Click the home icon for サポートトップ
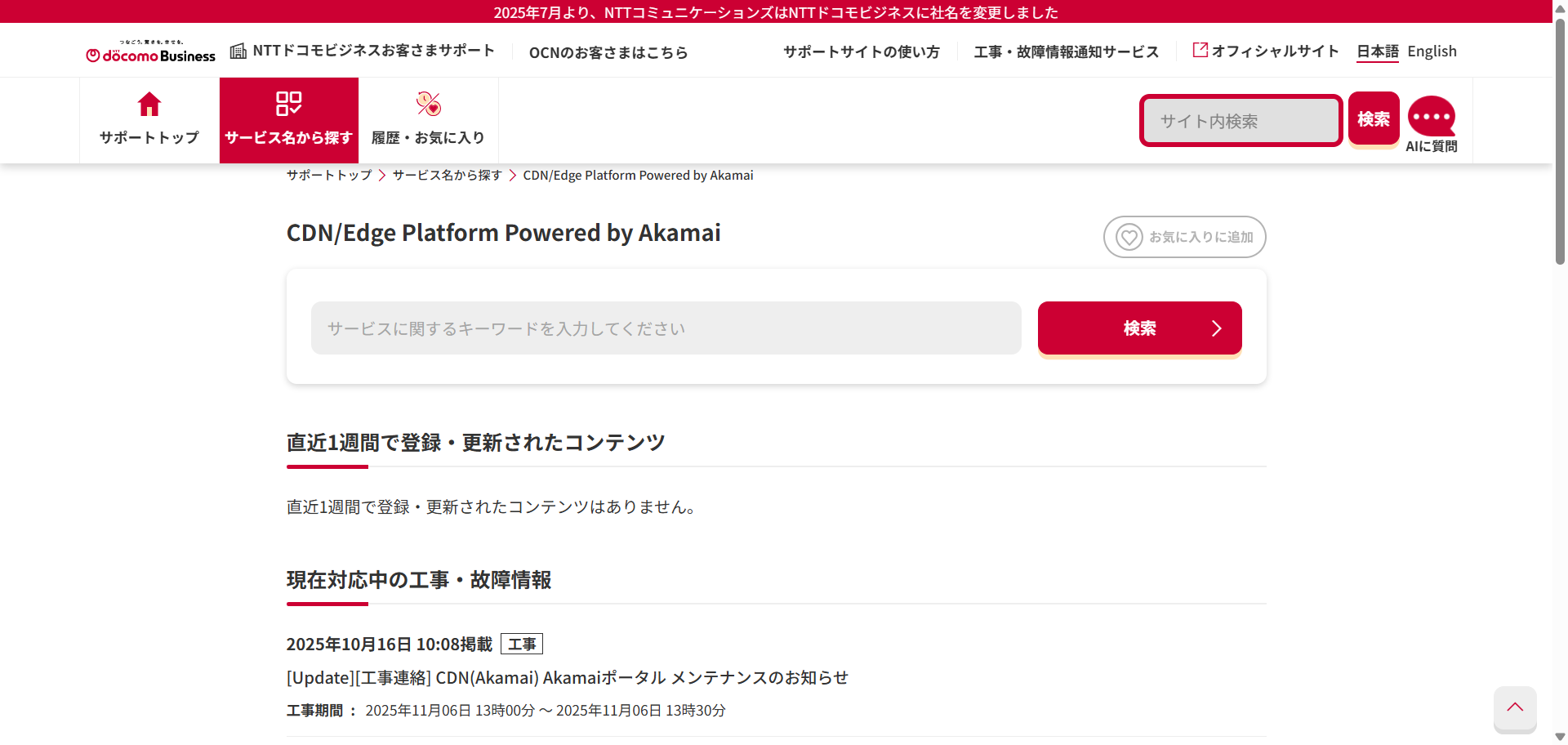 (x=149, y=105)
